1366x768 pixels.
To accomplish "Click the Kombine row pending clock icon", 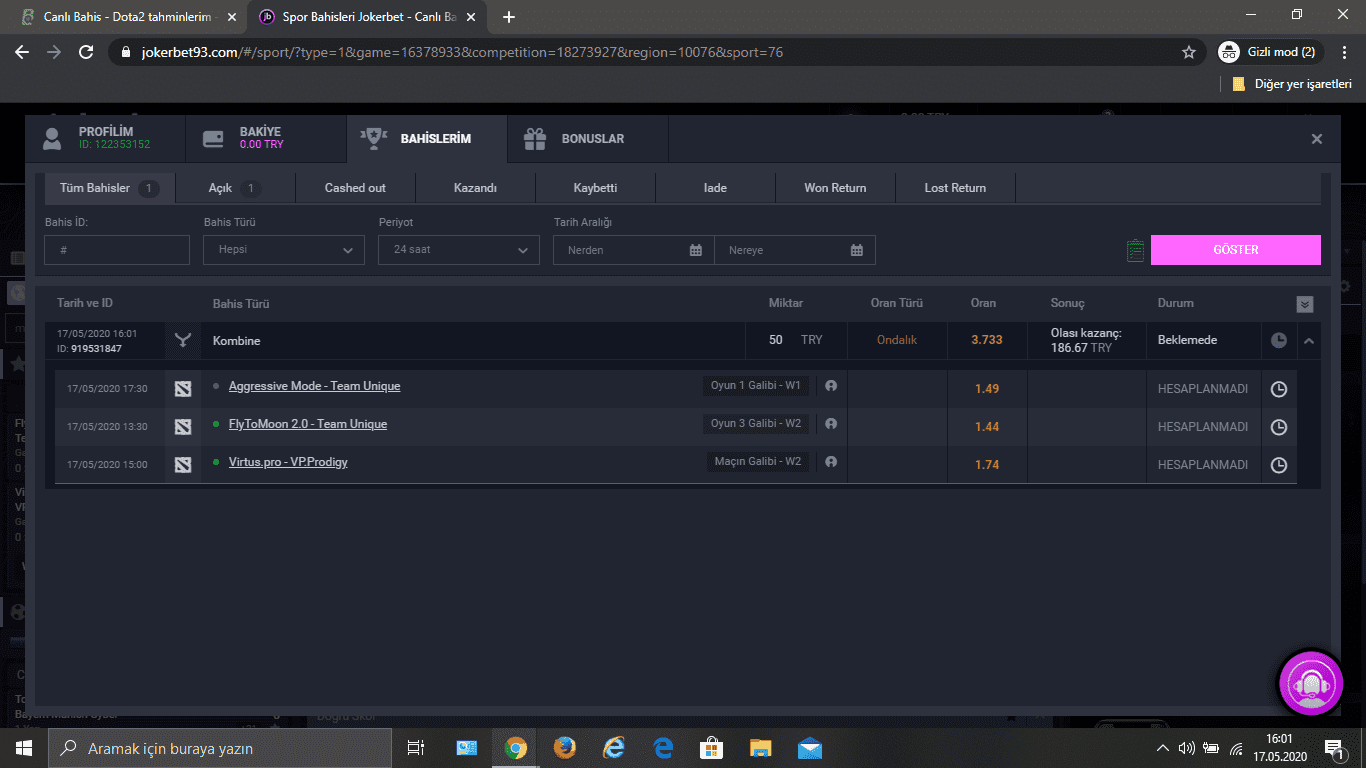I will (x=1279, y=340).
